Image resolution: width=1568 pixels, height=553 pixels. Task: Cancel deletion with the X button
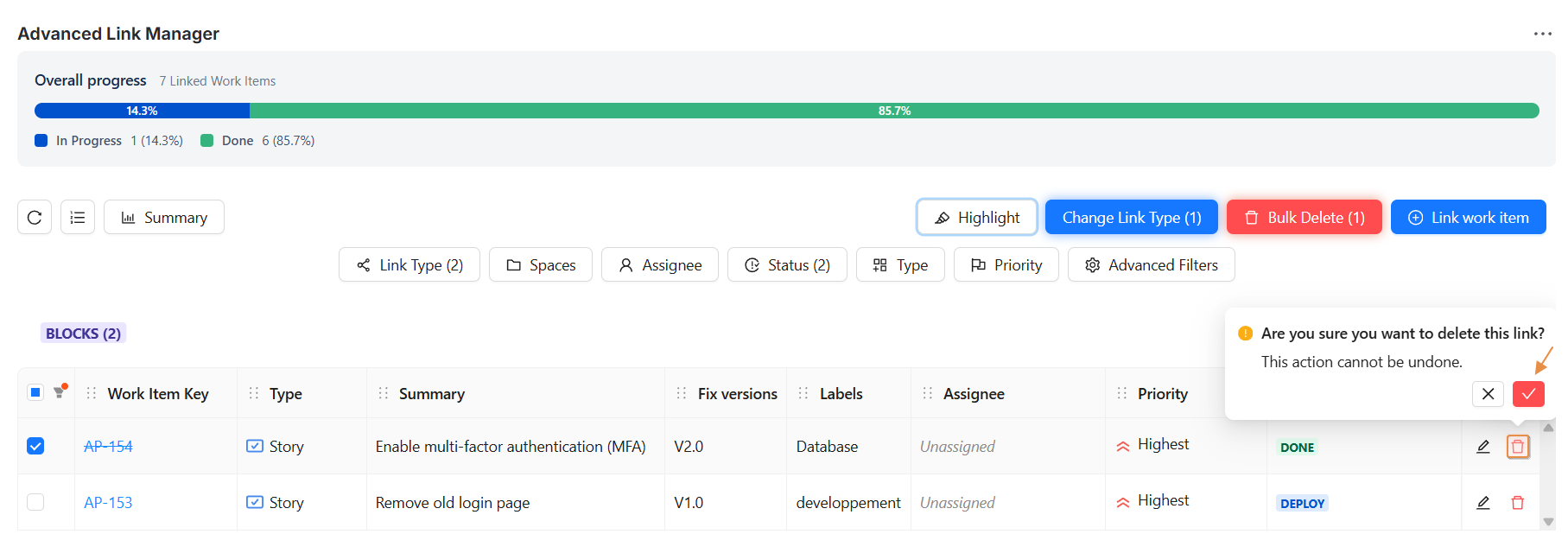coord(1488,394)
